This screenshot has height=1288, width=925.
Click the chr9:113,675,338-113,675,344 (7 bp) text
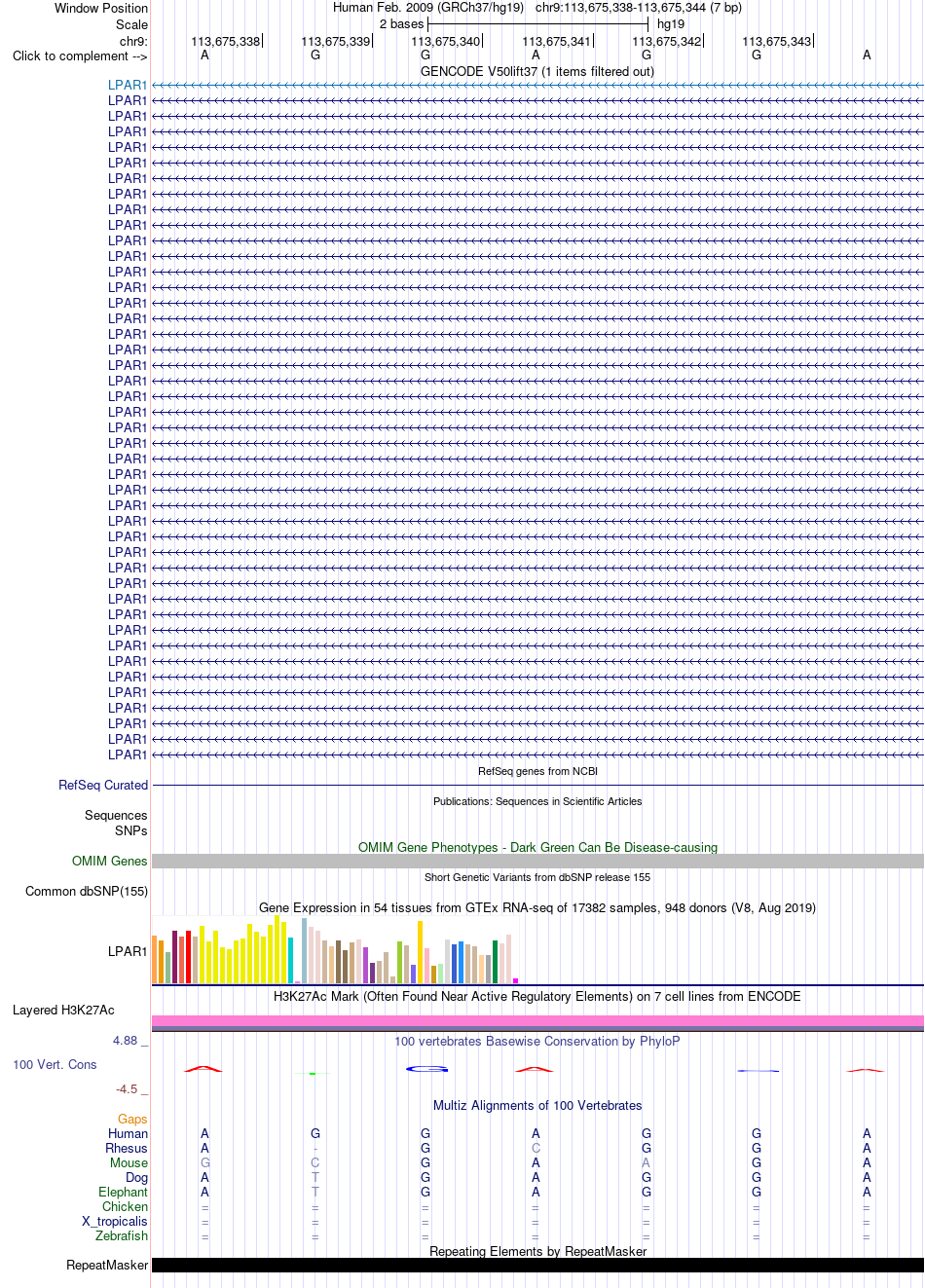pyautogui.click(x=639, y=8)
